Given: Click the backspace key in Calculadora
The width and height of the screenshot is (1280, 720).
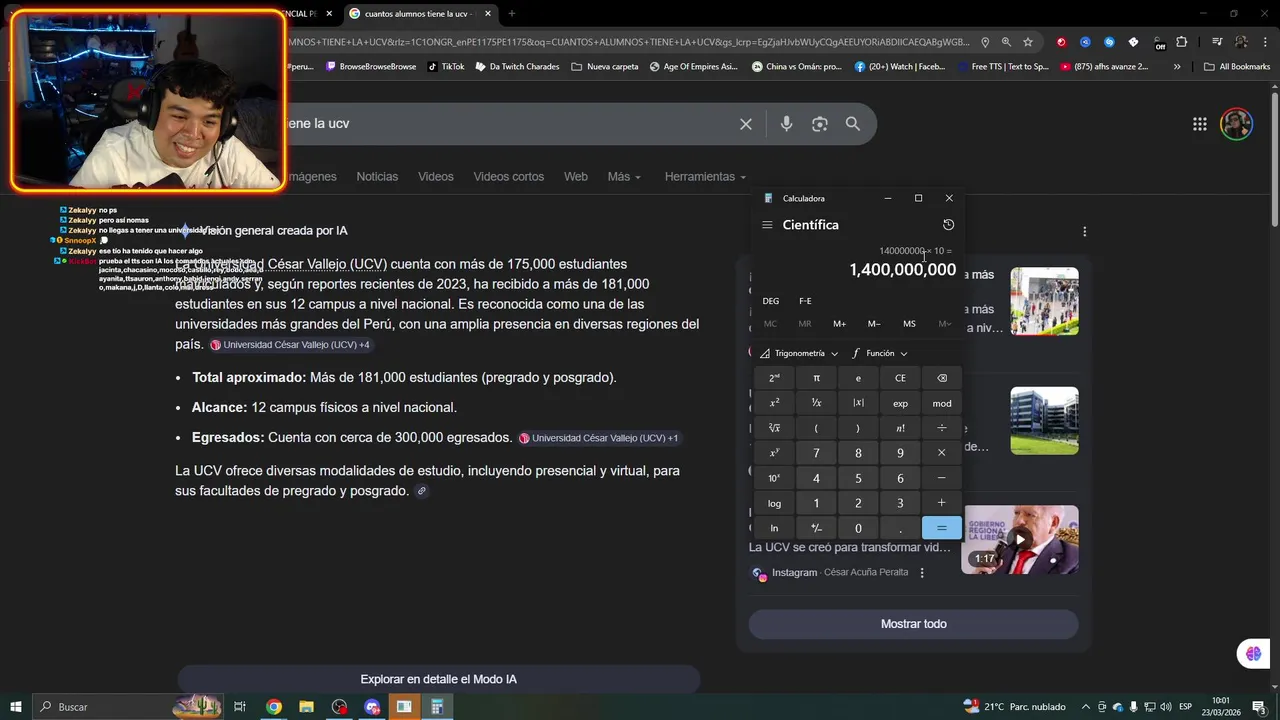Looking at the screenshot, I should (942, 378).
